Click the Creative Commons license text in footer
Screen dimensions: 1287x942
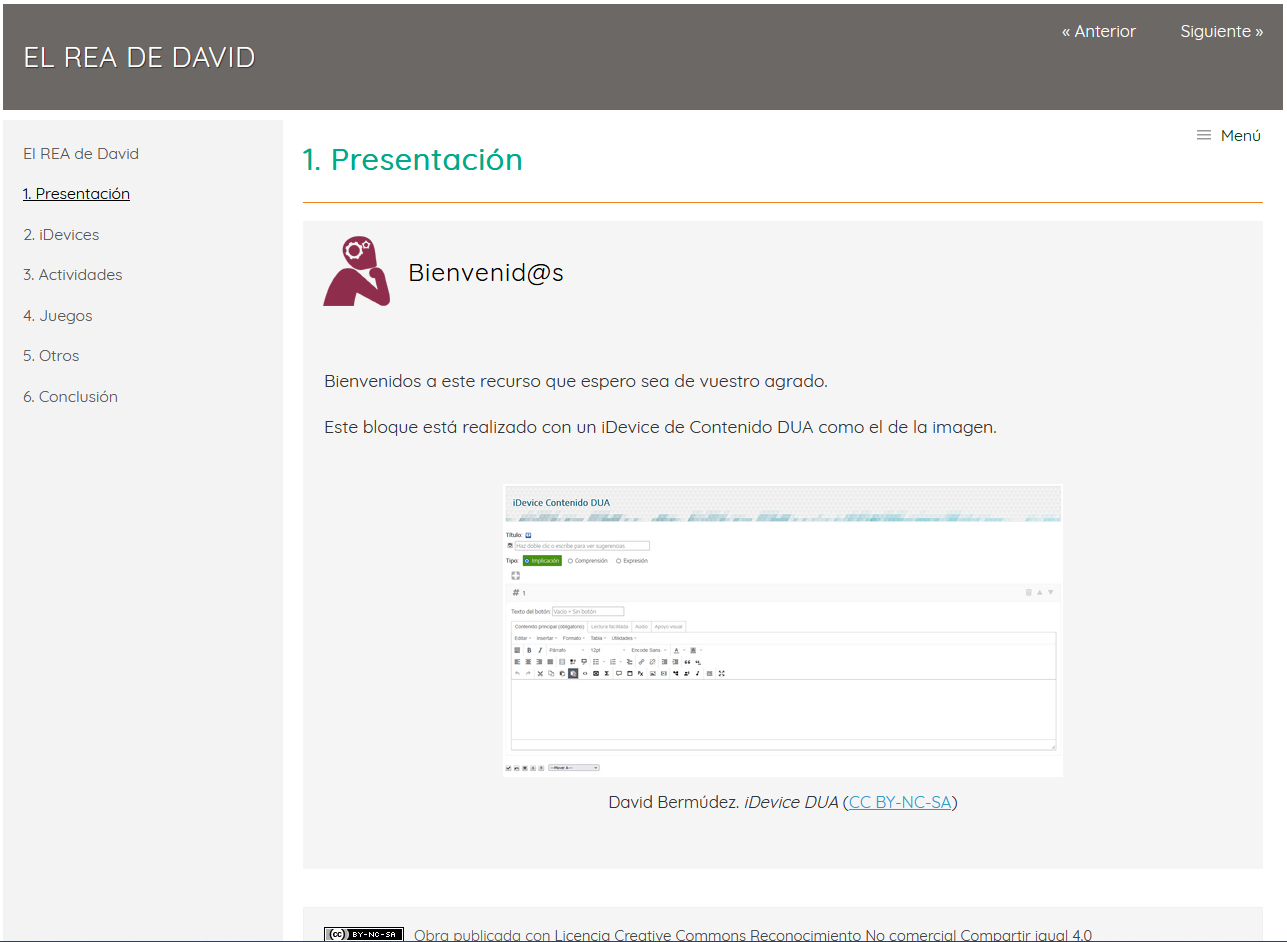[753, 935]
